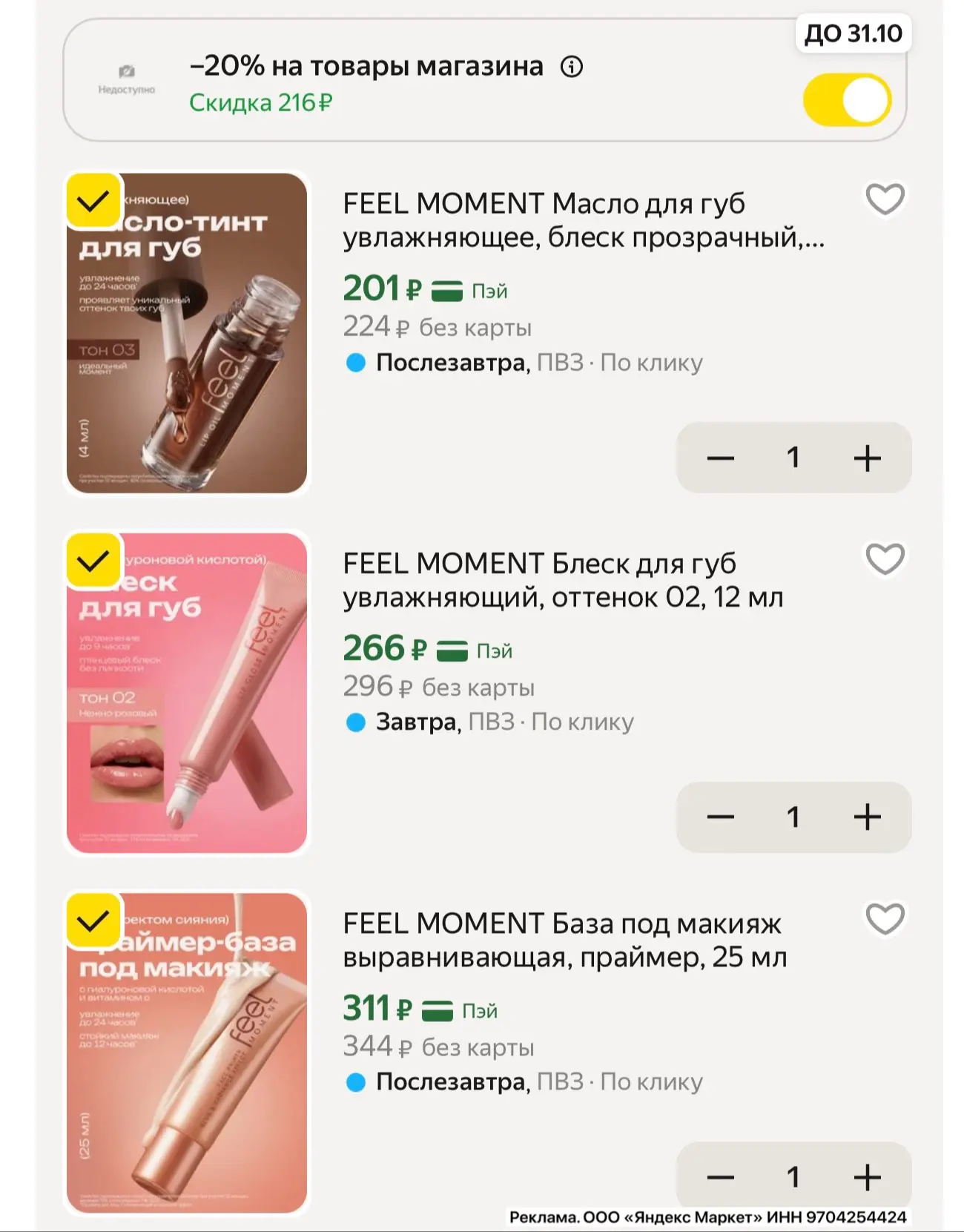The width and height of the screenshot is (964, 1232).
Task: Add one more lip gloss with plus
Action: 867,817
